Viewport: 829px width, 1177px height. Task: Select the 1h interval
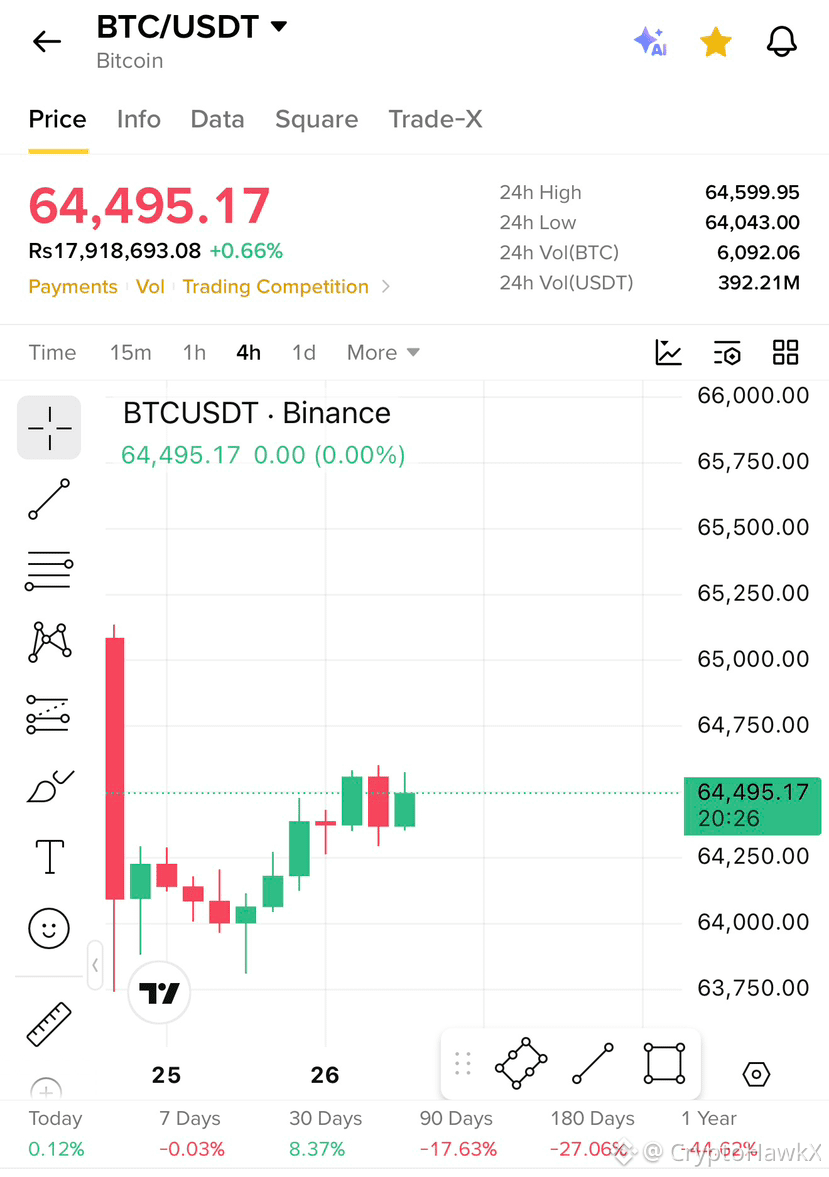[x=194, y=353]
